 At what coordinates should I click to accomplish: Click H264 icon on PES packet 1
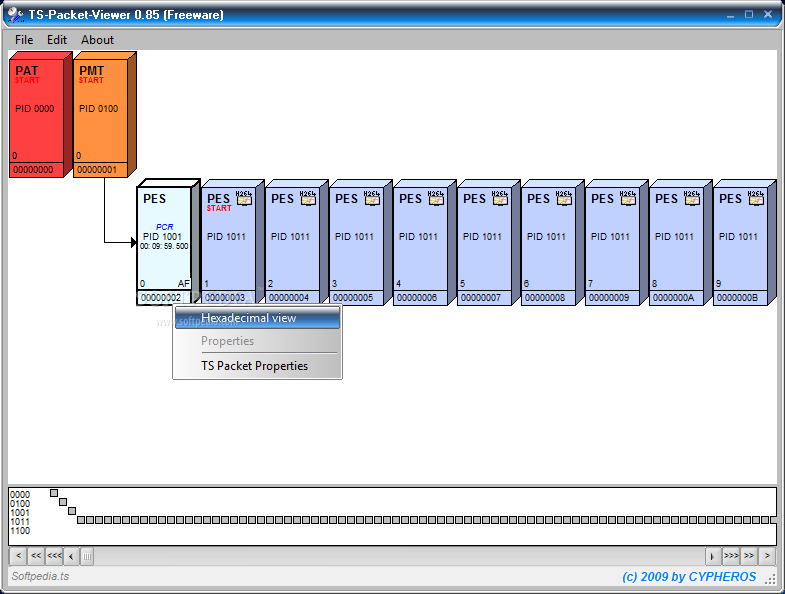point(244,198)
